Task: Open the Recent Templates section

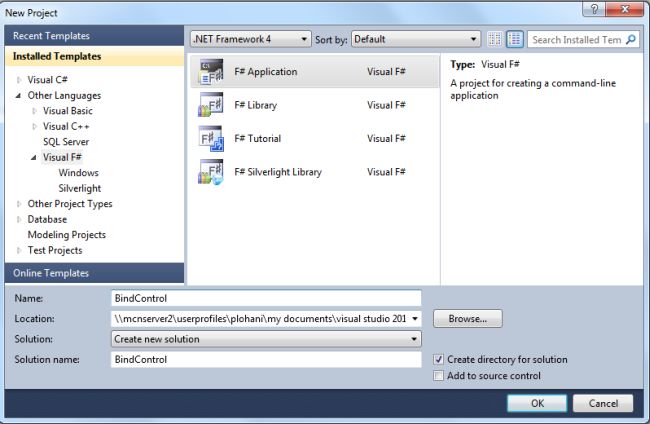Action: [95, 36]
